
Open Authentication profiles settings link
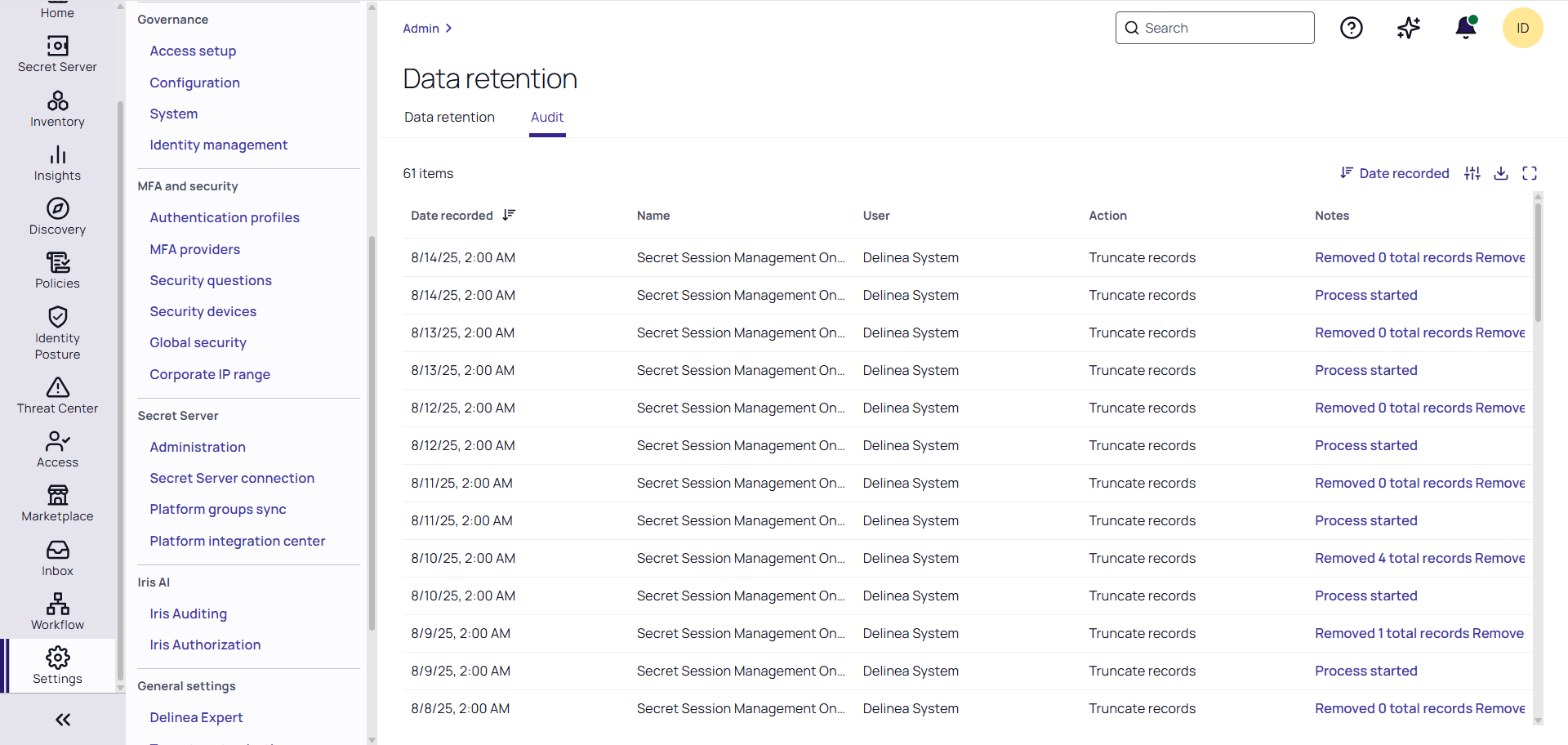coord(225,217)
